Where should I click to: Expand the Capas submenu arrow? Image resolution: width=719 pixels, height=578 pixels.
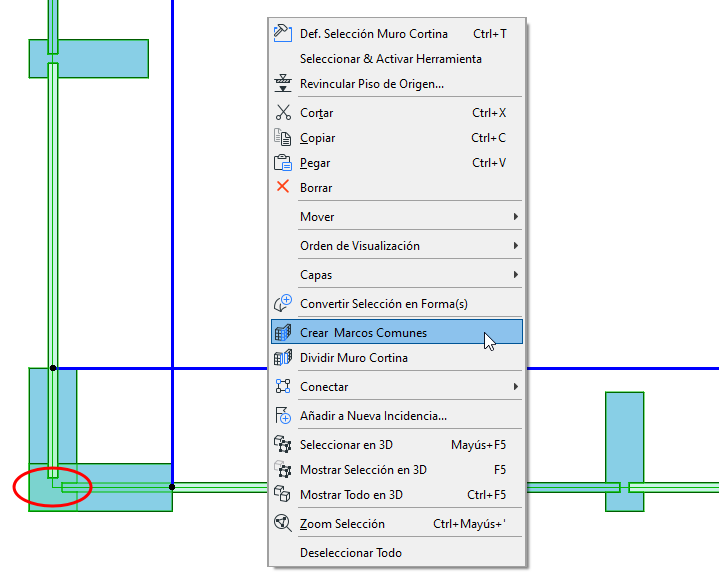pos(516,275)
